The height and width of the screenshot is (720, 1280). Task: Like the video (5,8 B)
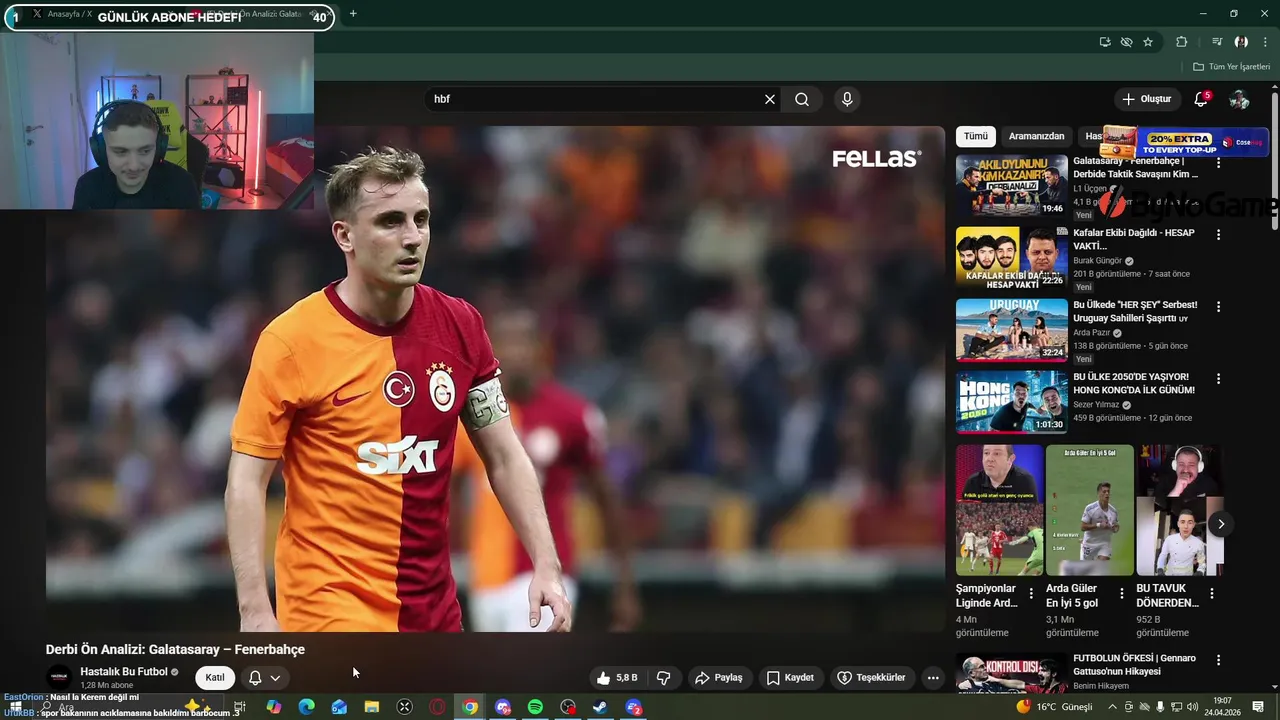tap(617, 678)
